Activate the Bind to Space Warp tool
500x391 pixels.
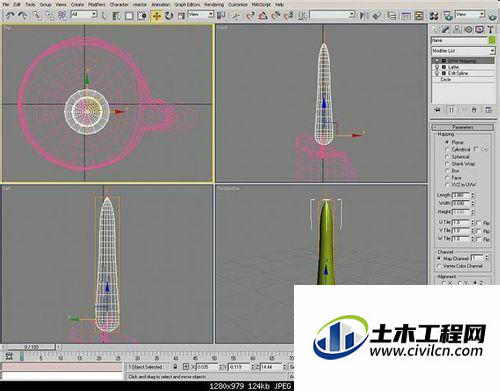[x=62, y=15]
